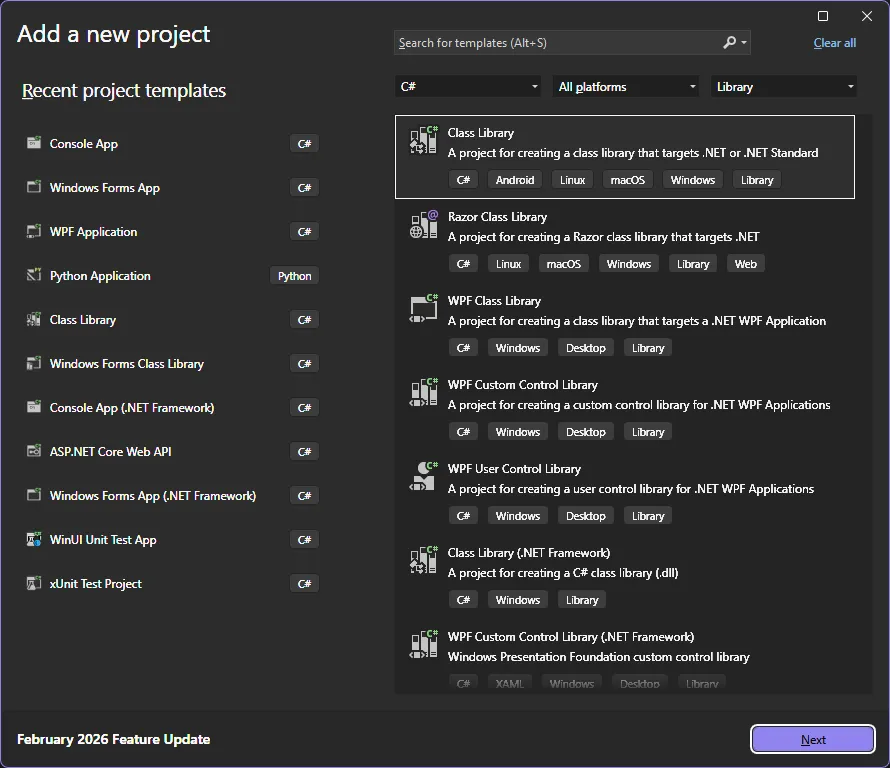The height and width of the screenshot is (768, 890).
Task: Select the WPF Custom Control Library title
Action: click(522, 385)
